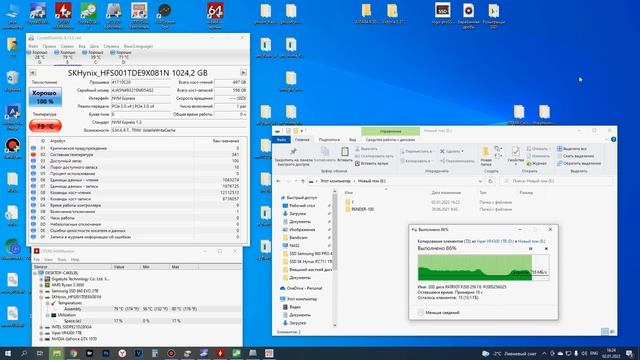Open Bandicam folder in navigation pane
Screen dimensions: 640x360
(298, 238)
